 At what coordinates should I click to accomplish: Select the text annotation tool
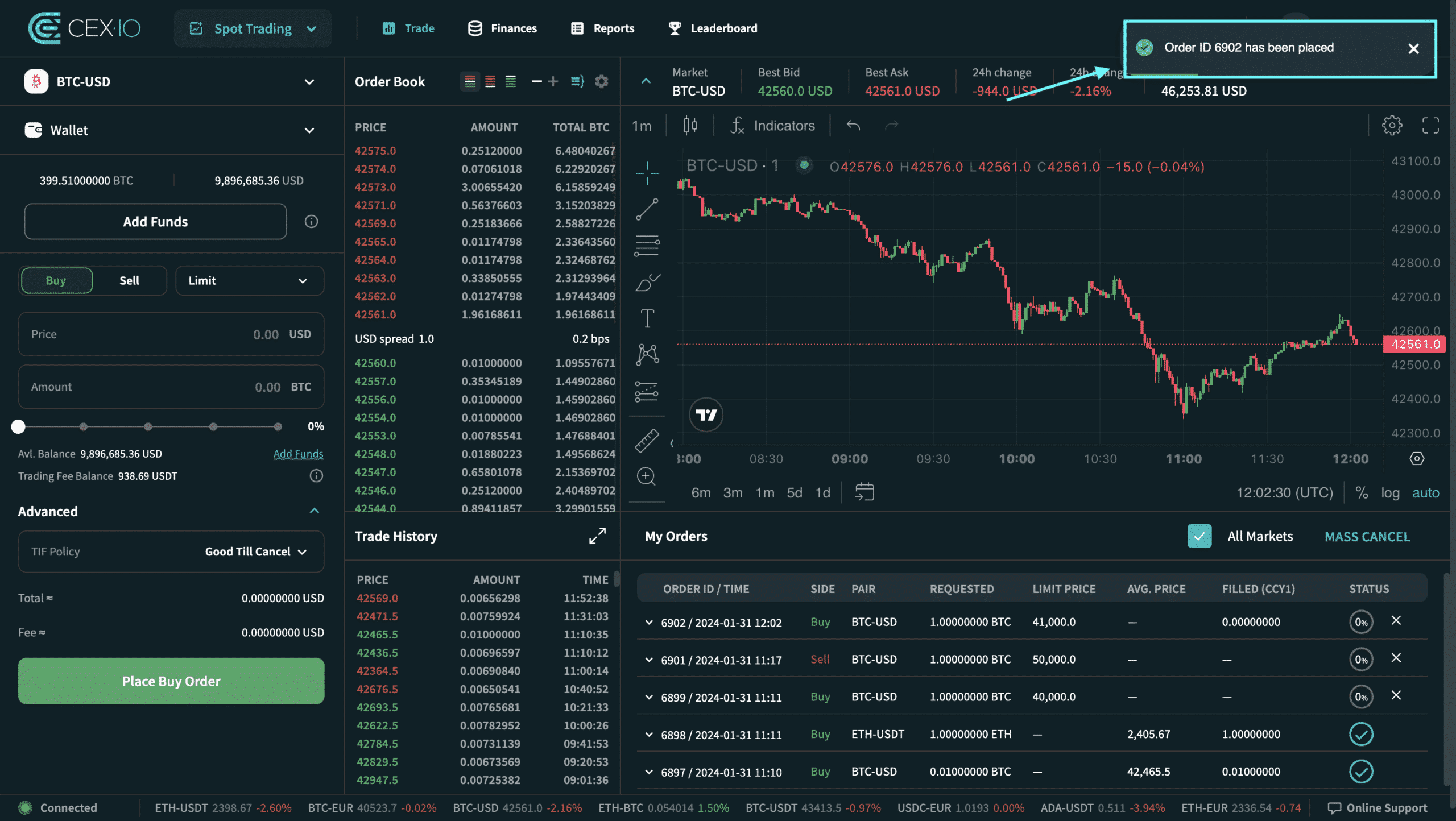coord(647,318)
